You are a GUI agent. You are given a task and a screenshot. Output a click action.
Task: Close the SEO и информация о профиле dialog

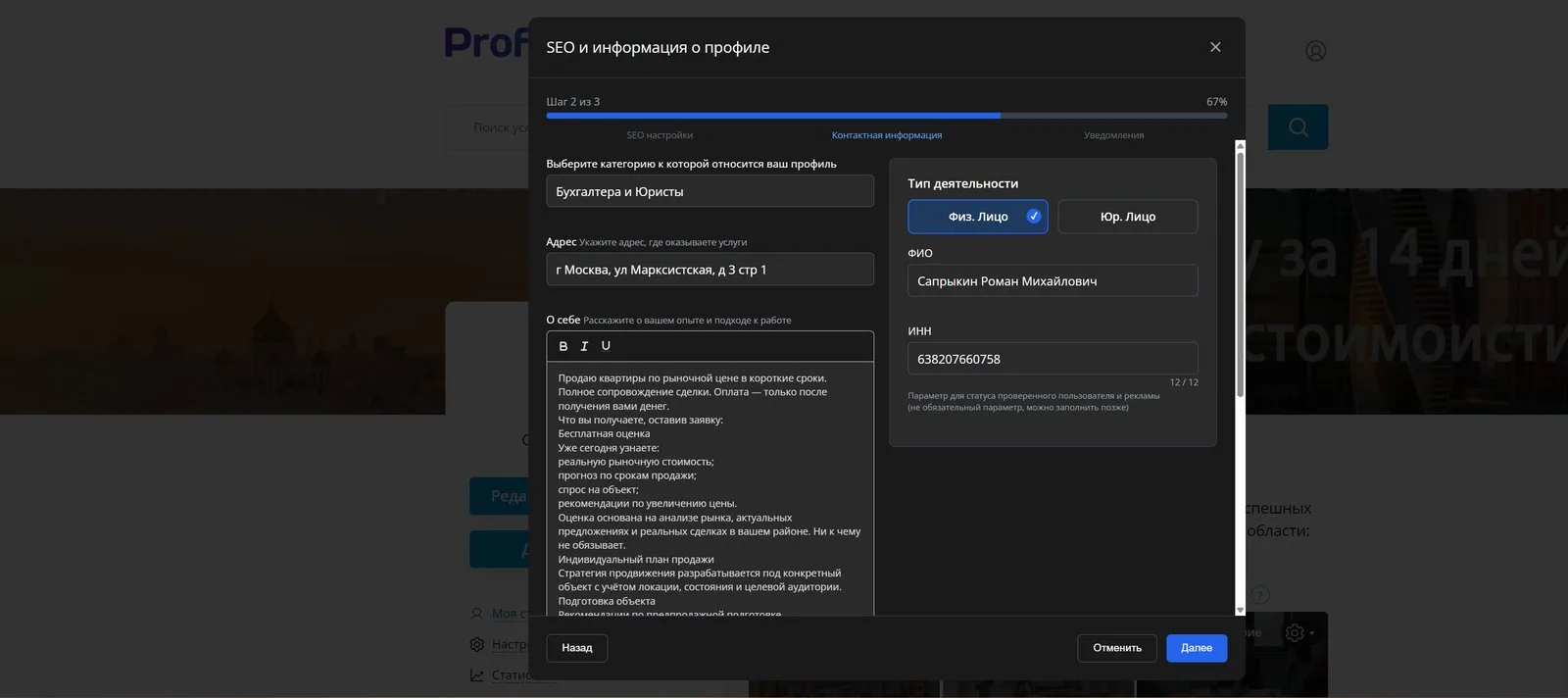1215,47
